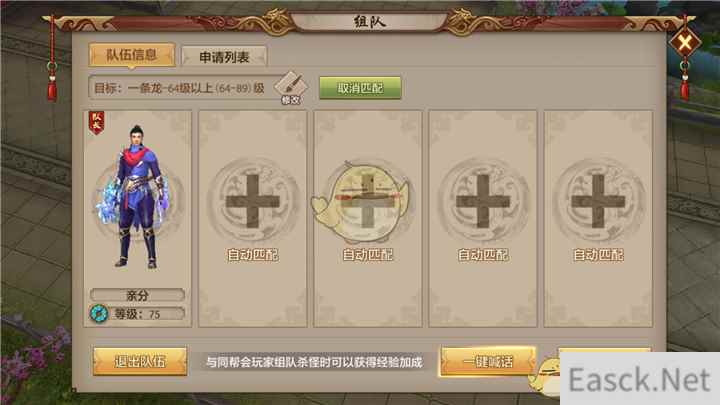Image resolution: width=720 pixels, height=405 pixels.
Task: Add member in second slot plus icon
Action: click(x=253, y=202)
